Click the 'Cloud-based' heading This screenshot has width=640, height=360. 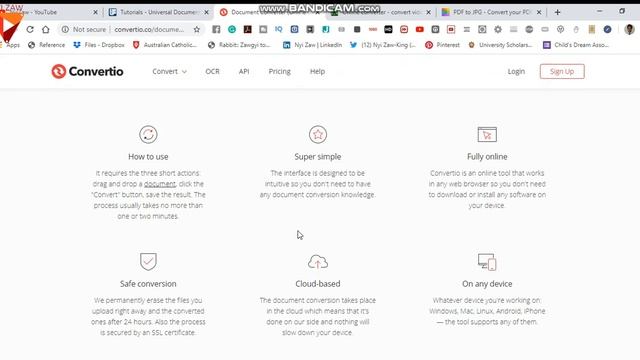coord(318,284)
